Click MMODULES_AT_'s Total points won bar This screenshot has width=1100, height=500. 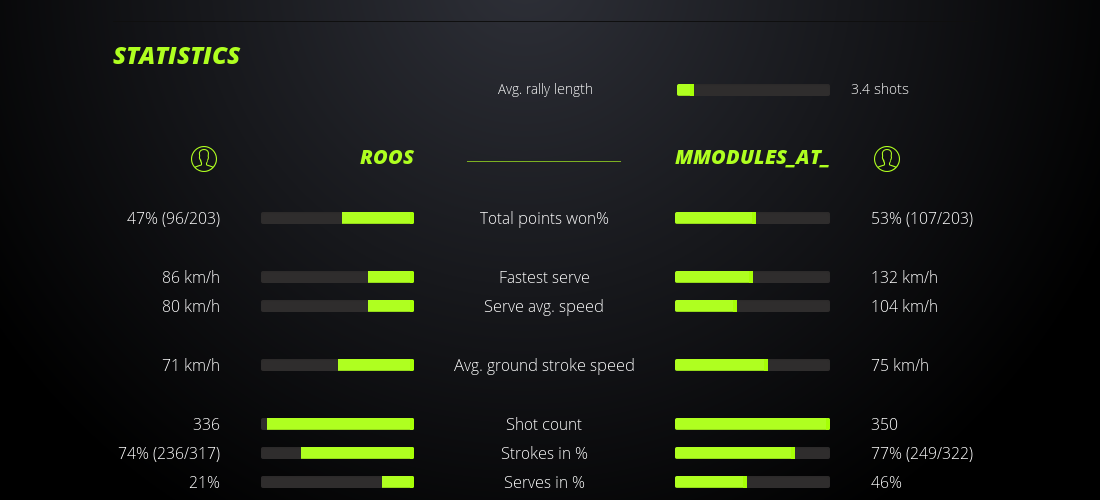click(x=752, y=218)
